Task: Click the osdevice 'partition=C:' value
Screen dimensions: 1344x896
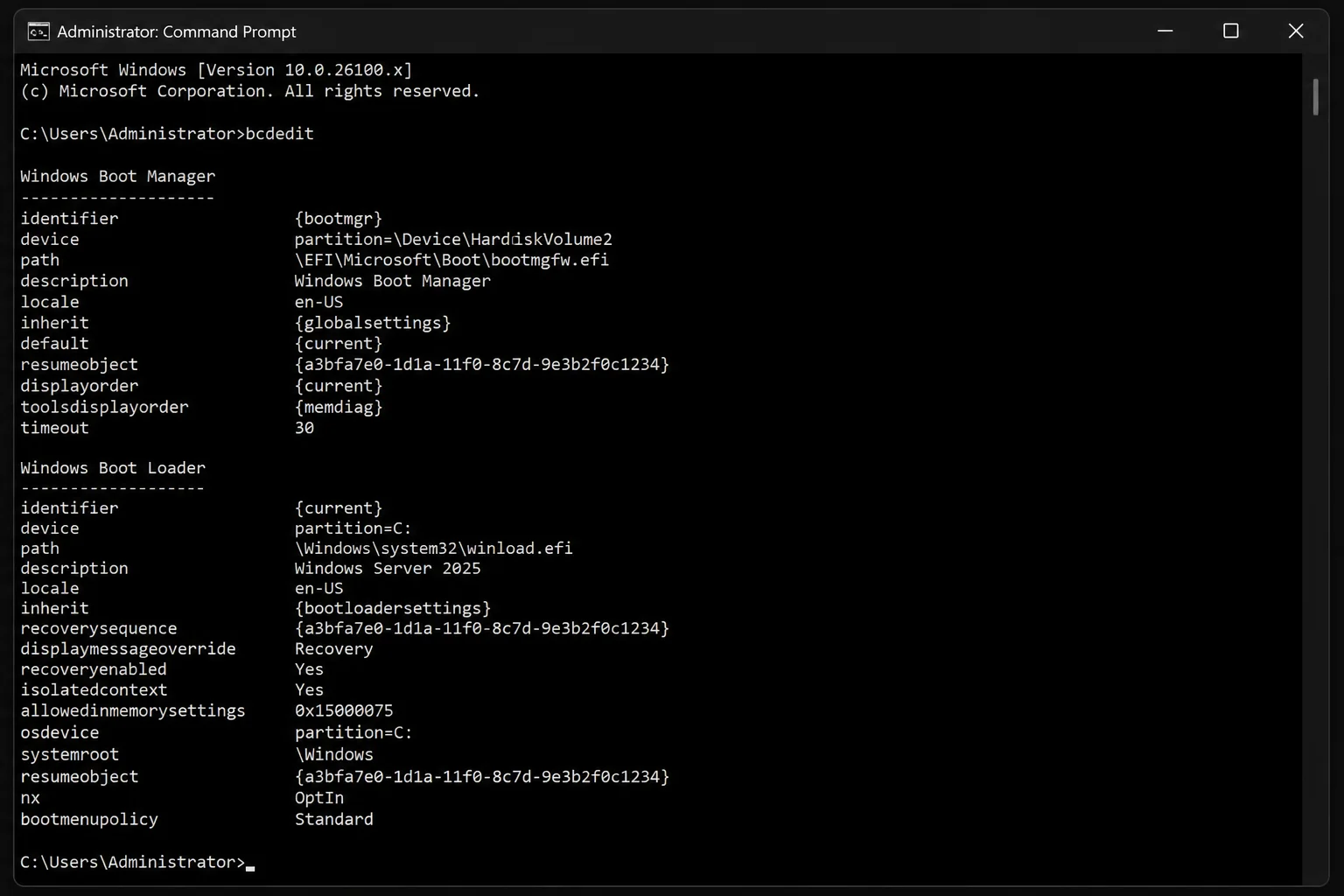Action: (353, 732)
